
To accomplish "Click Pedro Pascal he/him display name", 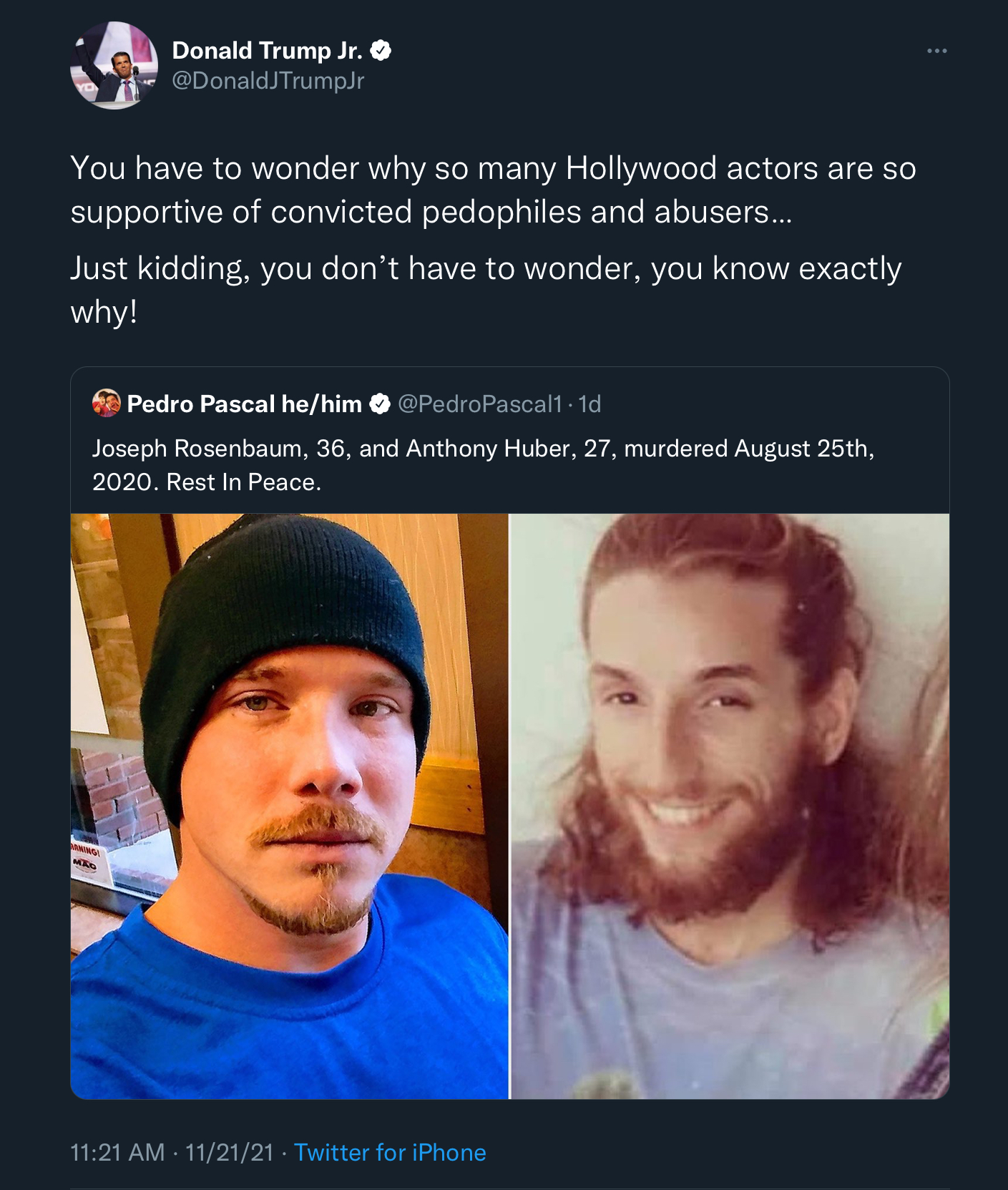I will pyautogui.click(x=244, y=404).
